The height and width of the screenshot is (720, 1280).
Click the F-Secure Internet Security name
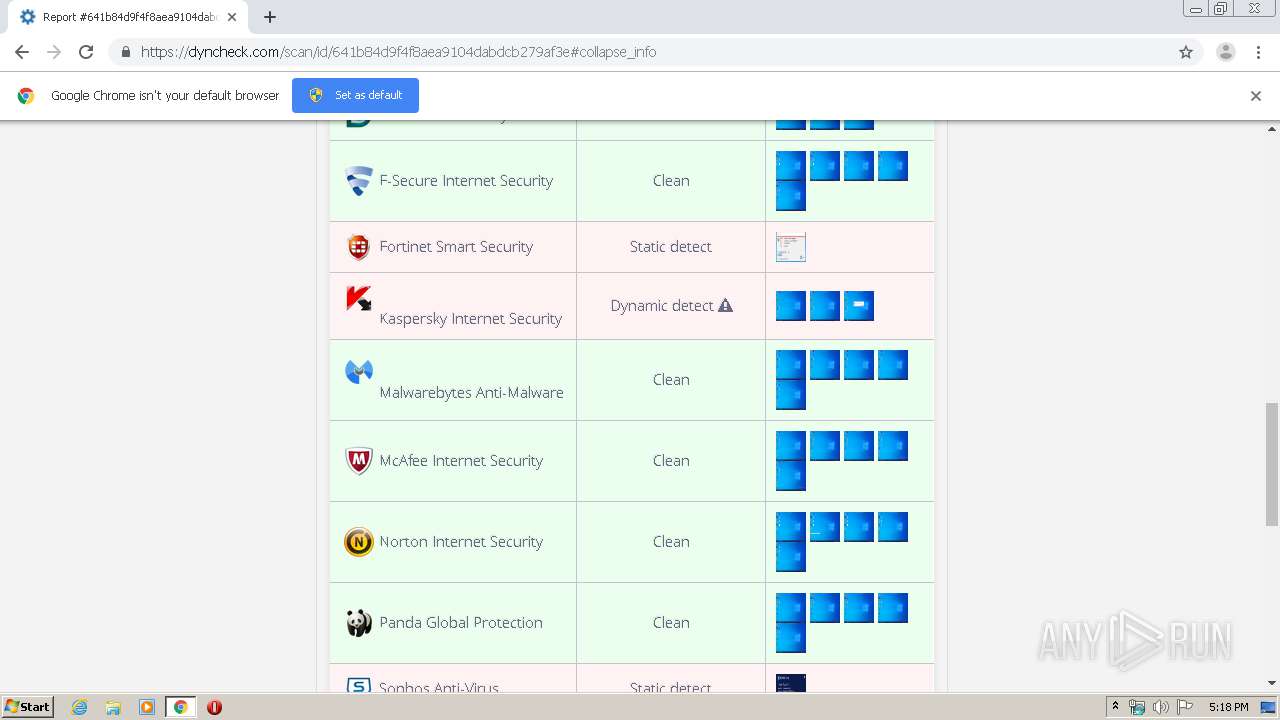pyautogui.click(x=466, y=181)
